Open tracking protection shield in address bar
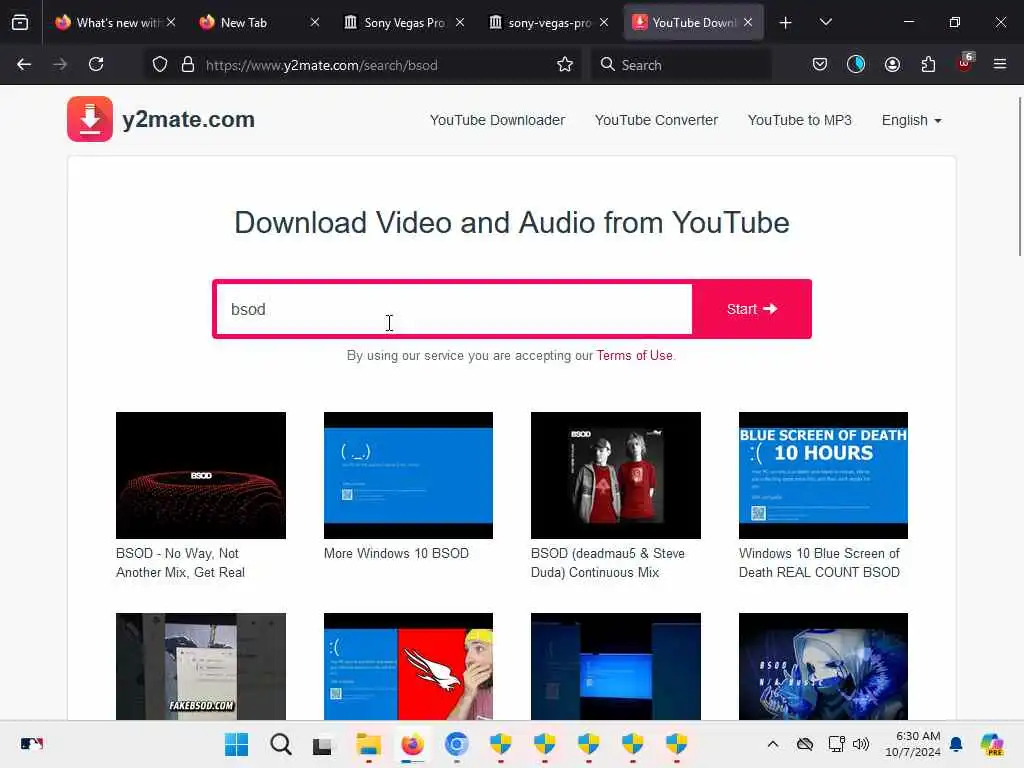The width and height of the screenshot is (1024, 768). click(160, 65)
